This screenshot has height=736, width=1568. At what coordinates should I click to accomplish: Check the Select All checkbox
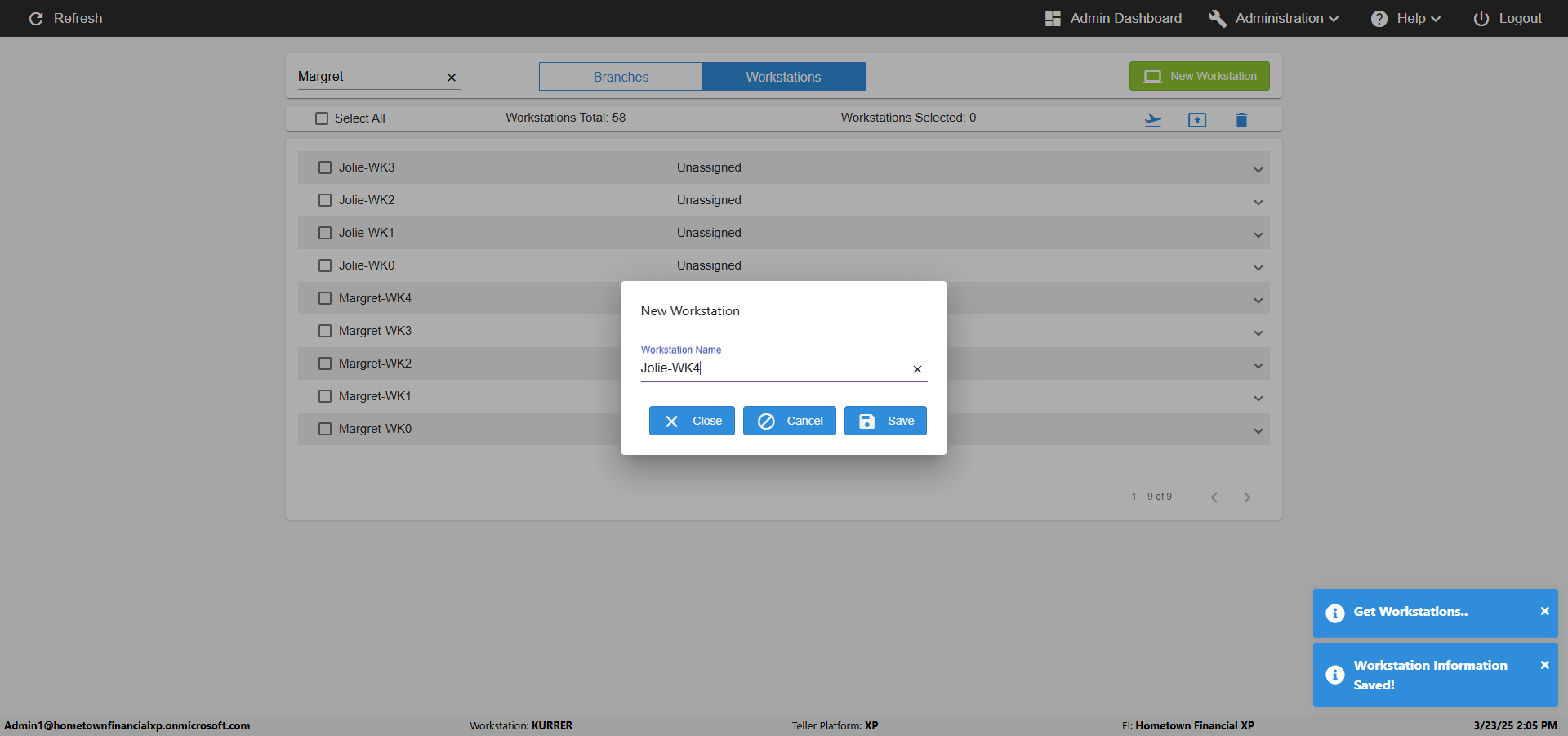pos(322,118)
